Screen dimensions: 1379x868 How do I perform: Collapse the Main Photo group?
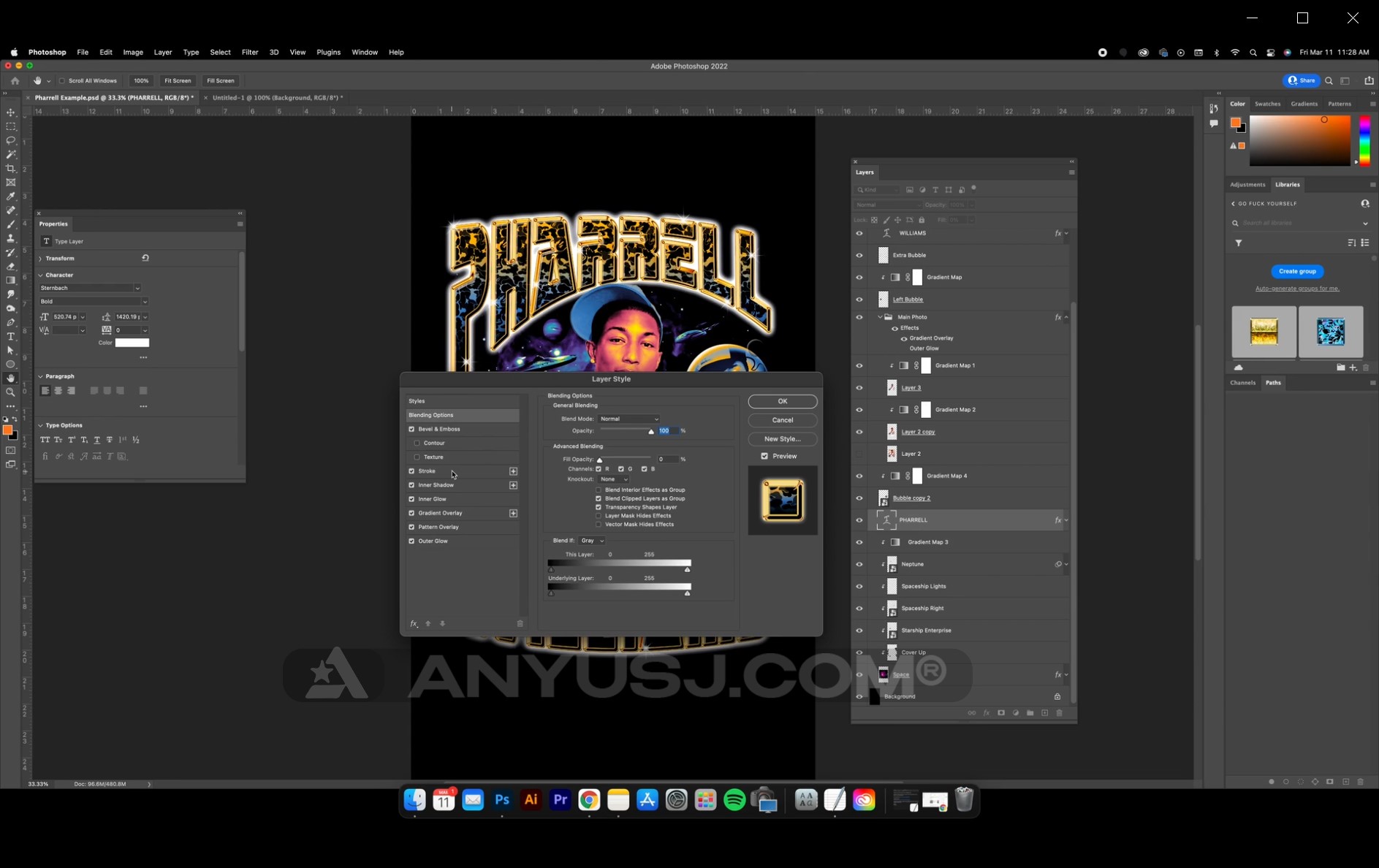(x=880, y=317)
